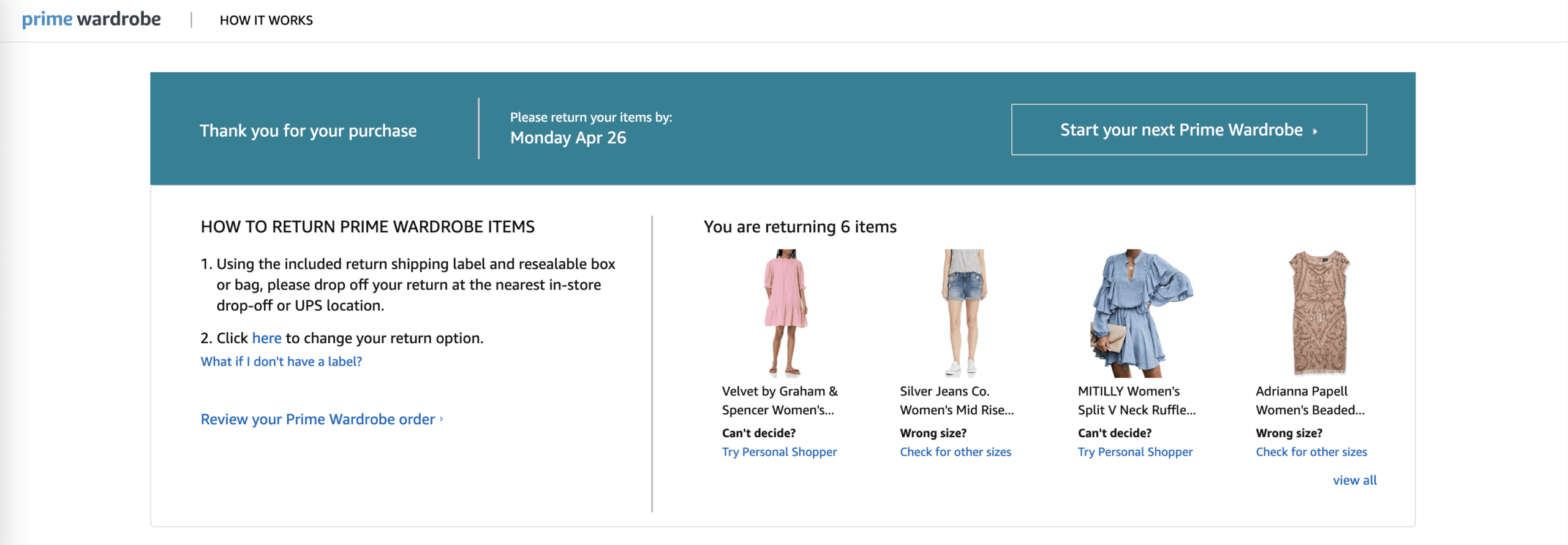Image resolution: width=1568 pixels, height=545 pixels.
Task: Select the Adrianna Papell beaded dress image
Action: click(1319, 313)
